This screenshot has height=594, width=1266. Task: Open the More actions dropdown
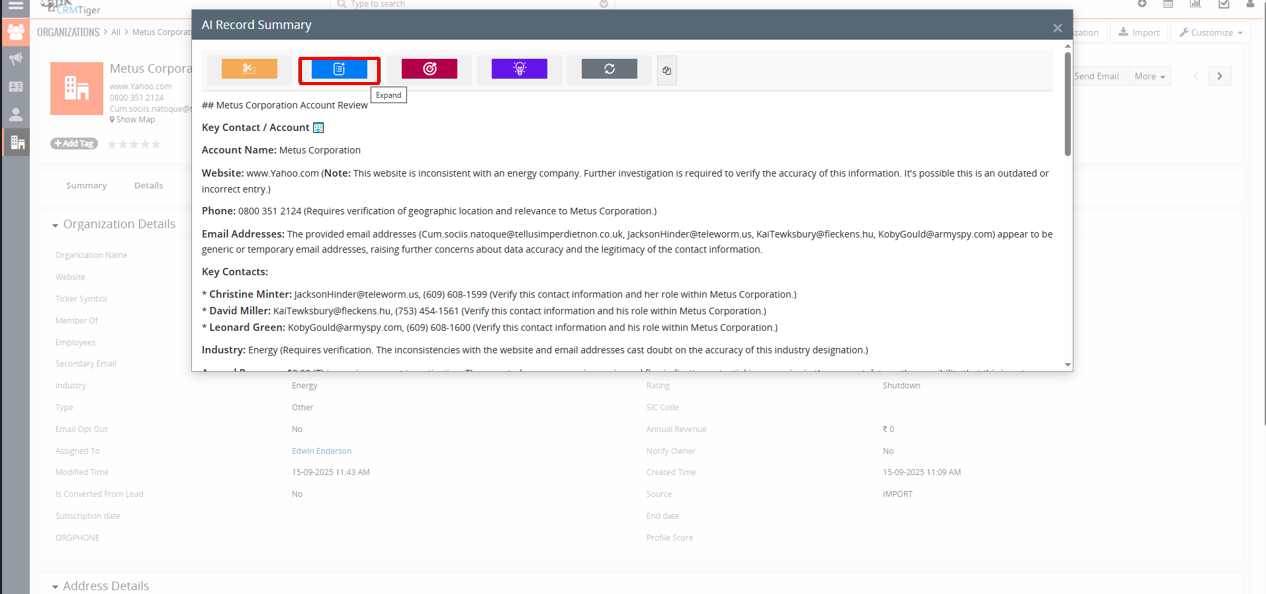click(1150, 76)
